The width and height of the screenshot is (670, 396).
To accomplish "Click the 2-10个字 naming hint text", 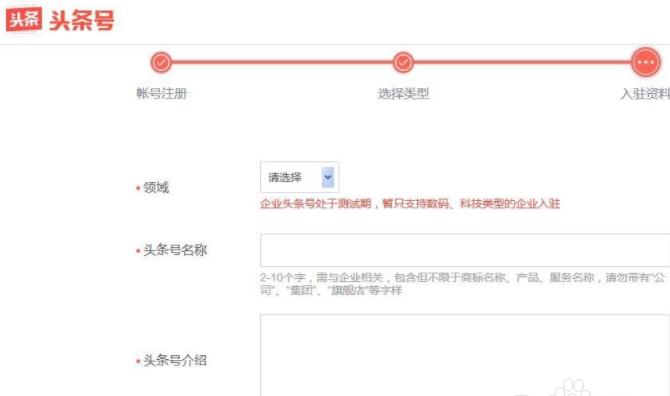I will point(462,284).
